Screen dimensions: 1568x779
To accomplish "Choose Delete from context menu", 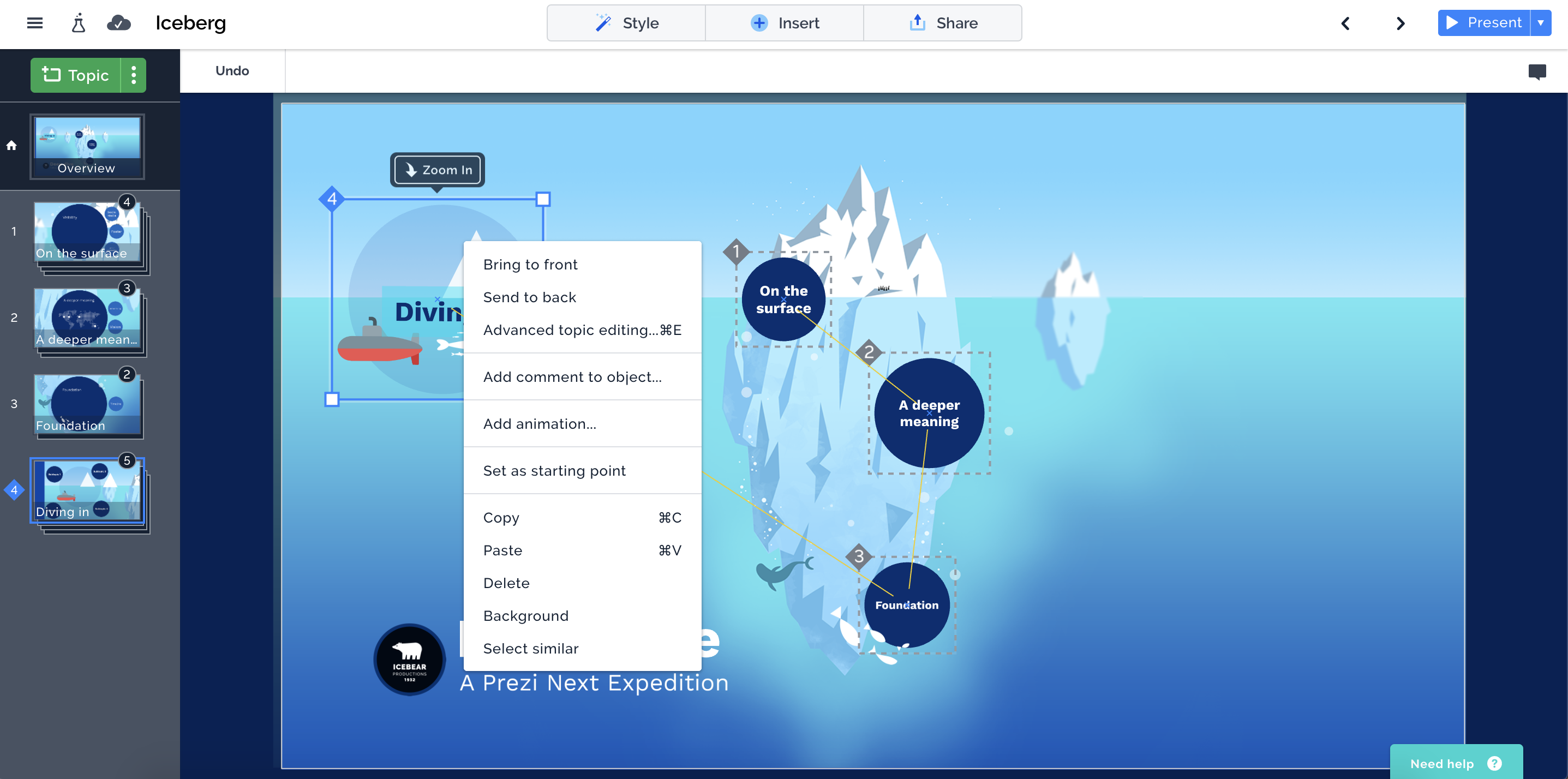I will pyautogui.click(x=583, y=583).
